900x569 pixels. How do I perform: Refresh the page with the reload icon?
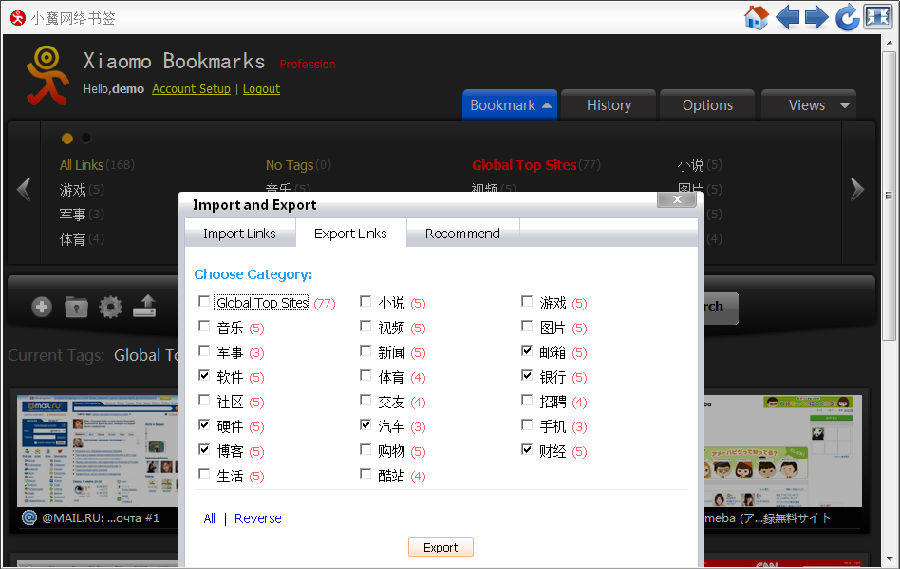point(847,17)
